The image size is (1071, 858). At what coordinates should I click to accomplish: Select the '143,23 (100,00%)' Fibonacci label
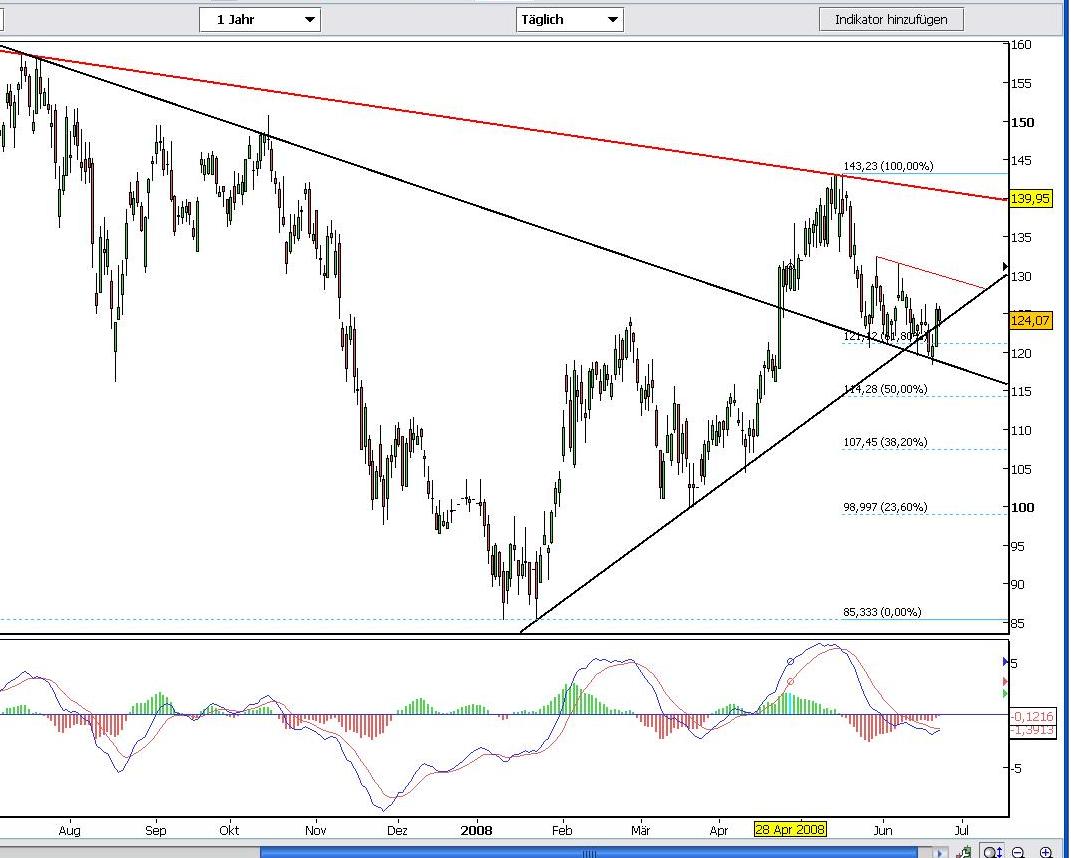click(888, 166)
